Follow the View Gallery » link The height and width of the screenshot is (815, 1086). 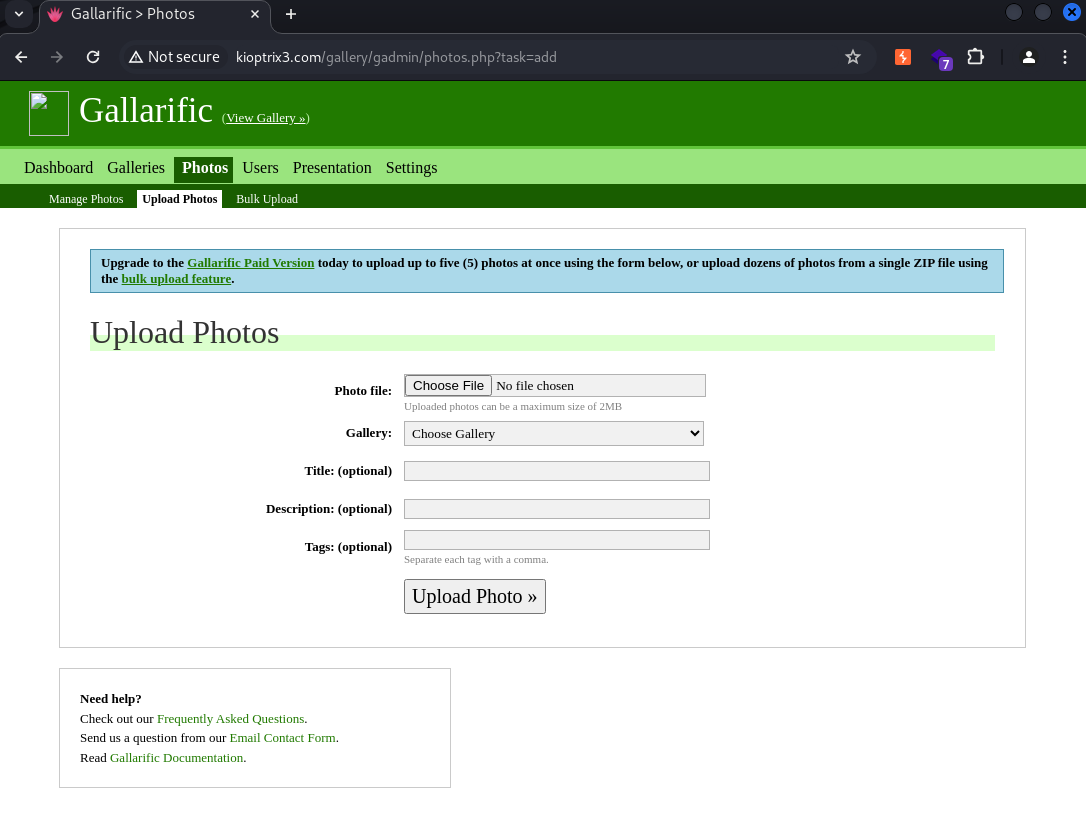(266, 118)
